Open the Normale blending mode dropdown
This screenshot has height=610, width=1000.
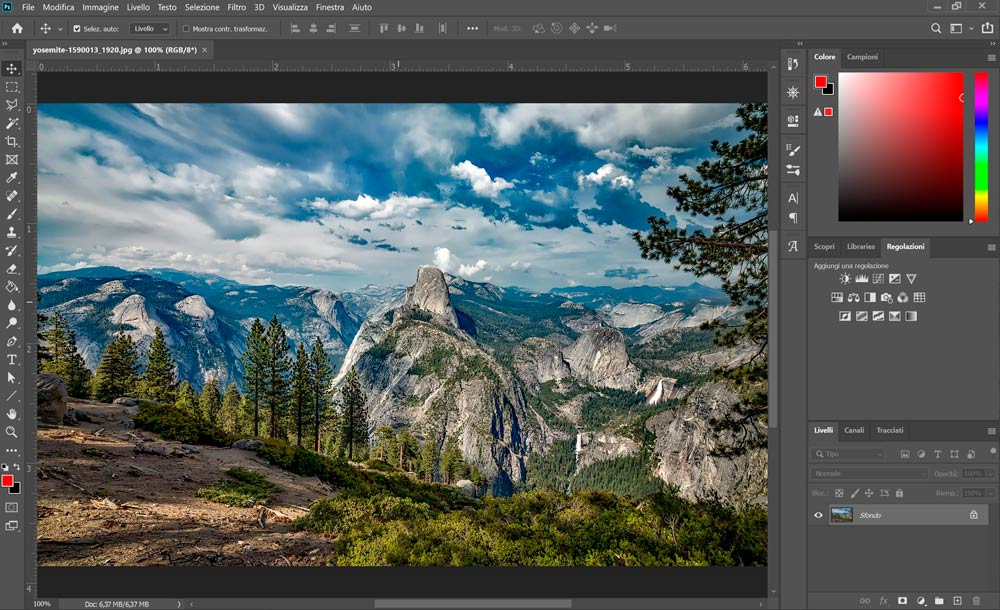pos(869,473)
